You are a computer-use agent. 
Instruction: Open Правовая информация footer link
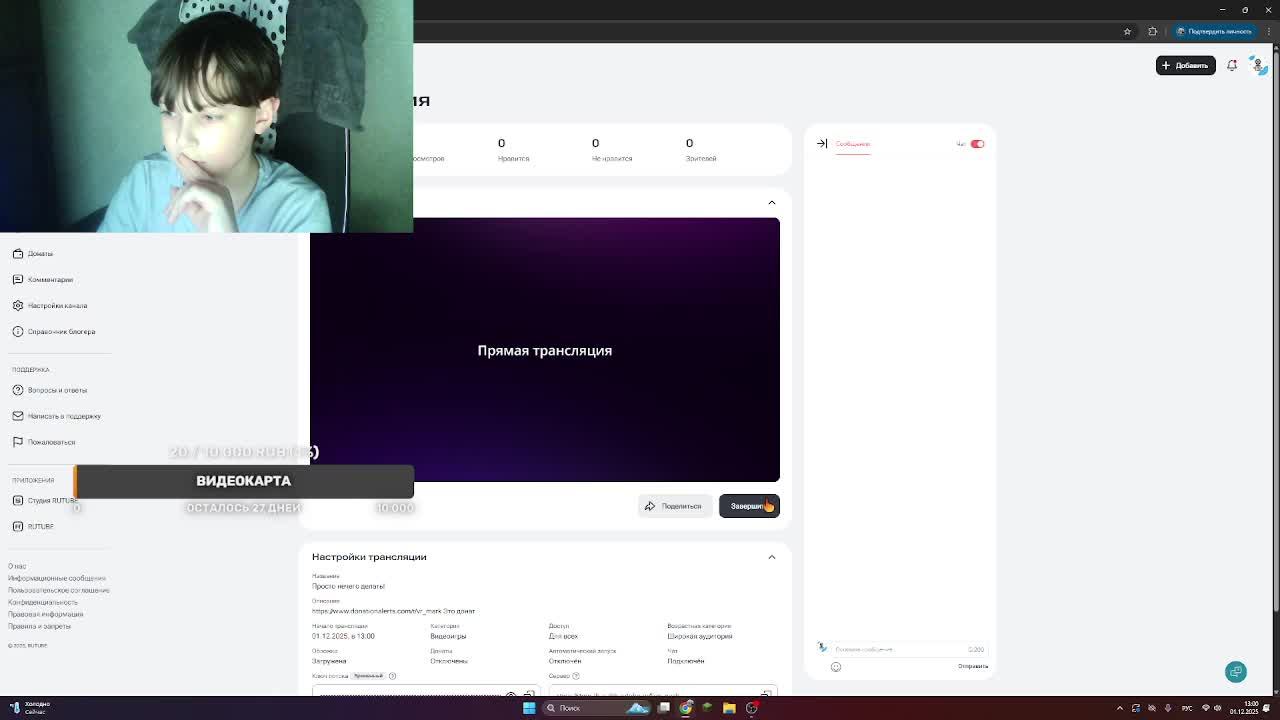click(x=46, y=614)
